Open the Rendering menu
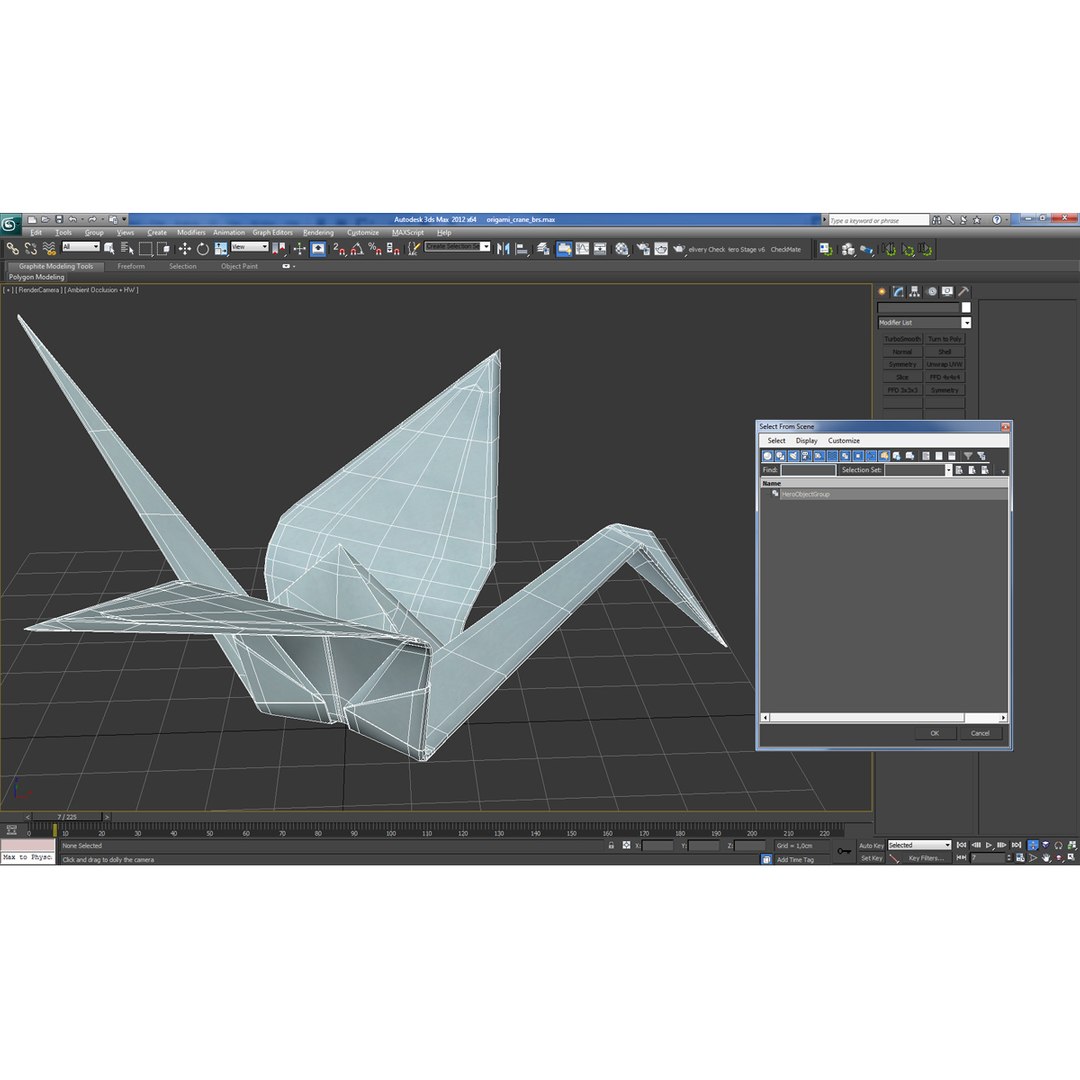 318,233
